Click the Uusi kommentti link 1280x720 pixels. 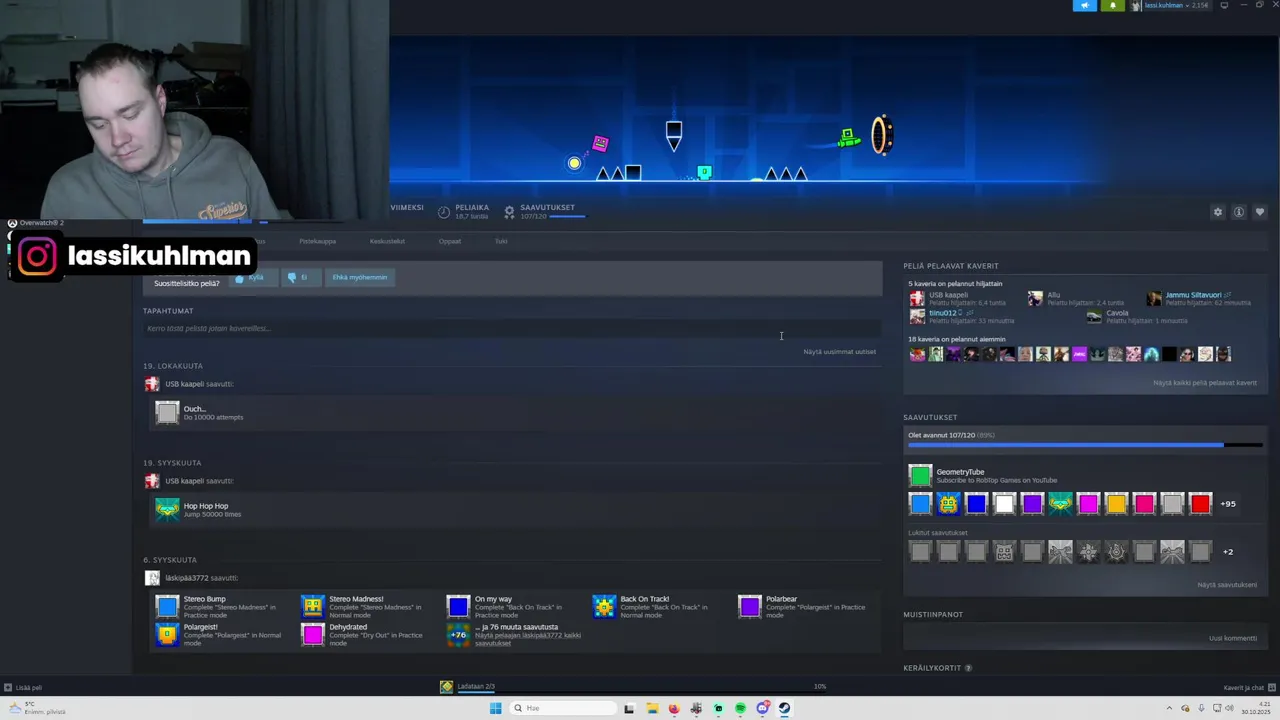[x=1233, y=638]
